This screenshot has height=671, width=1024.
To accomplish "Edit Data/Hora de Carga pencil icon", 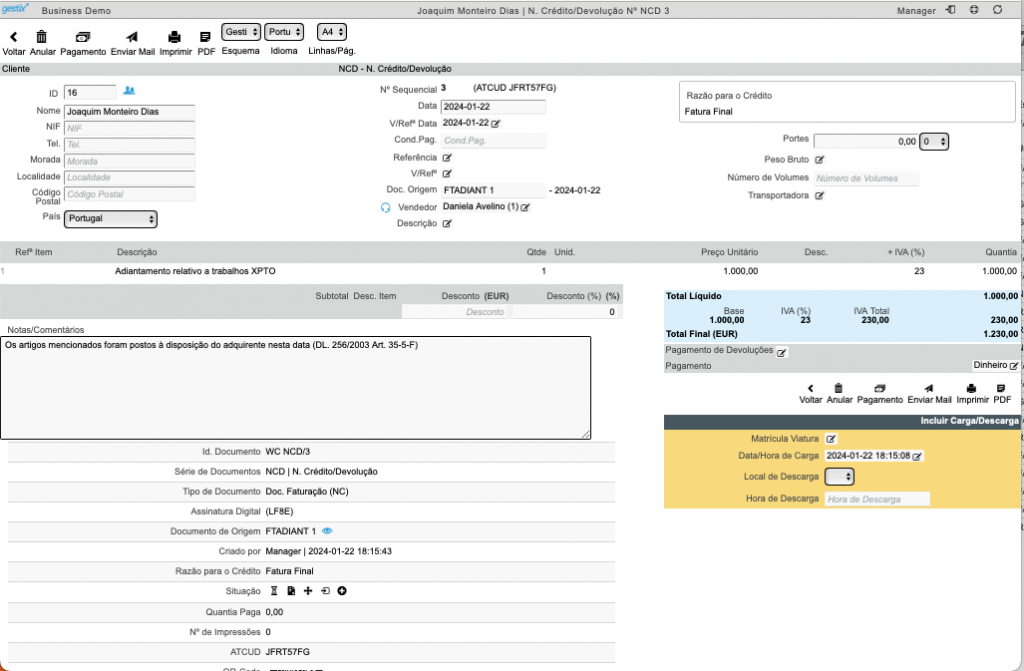I will (x=918, y=457).
